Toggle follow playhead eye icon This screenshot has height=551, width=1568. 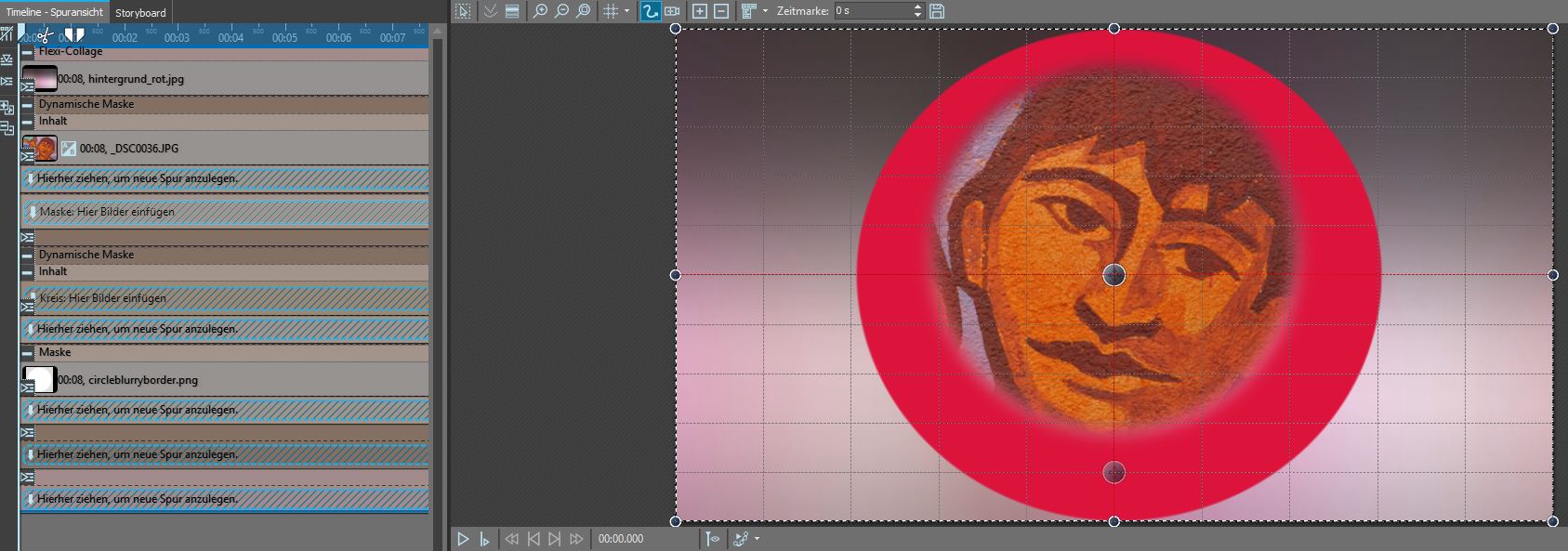(x=713, y=539)
